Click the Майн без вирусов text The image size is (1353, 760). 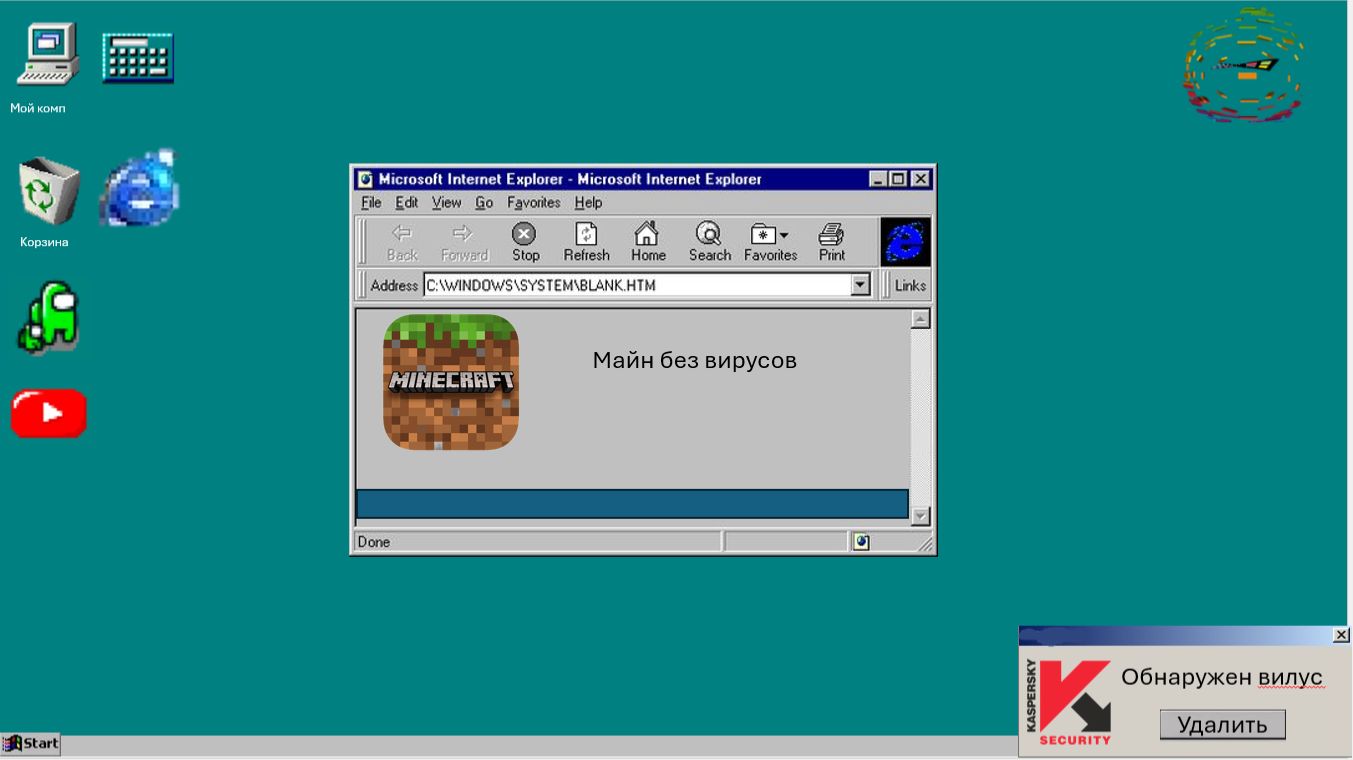[x=694, y=360]
